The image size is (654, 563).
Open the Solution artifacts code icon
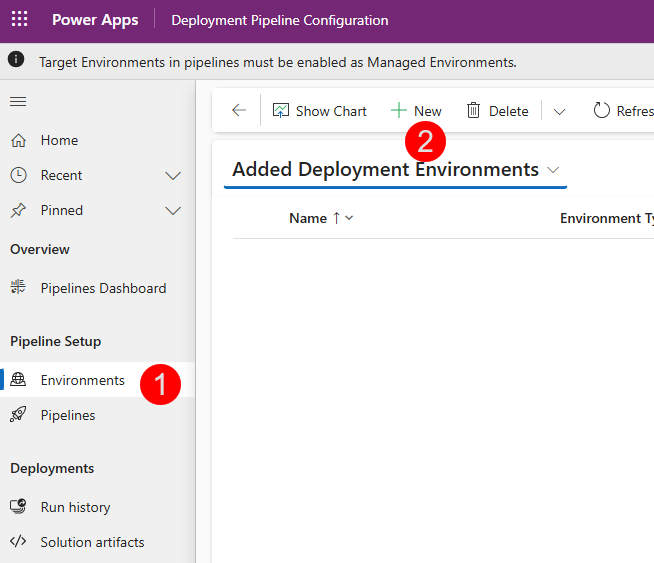pos(18,542)
